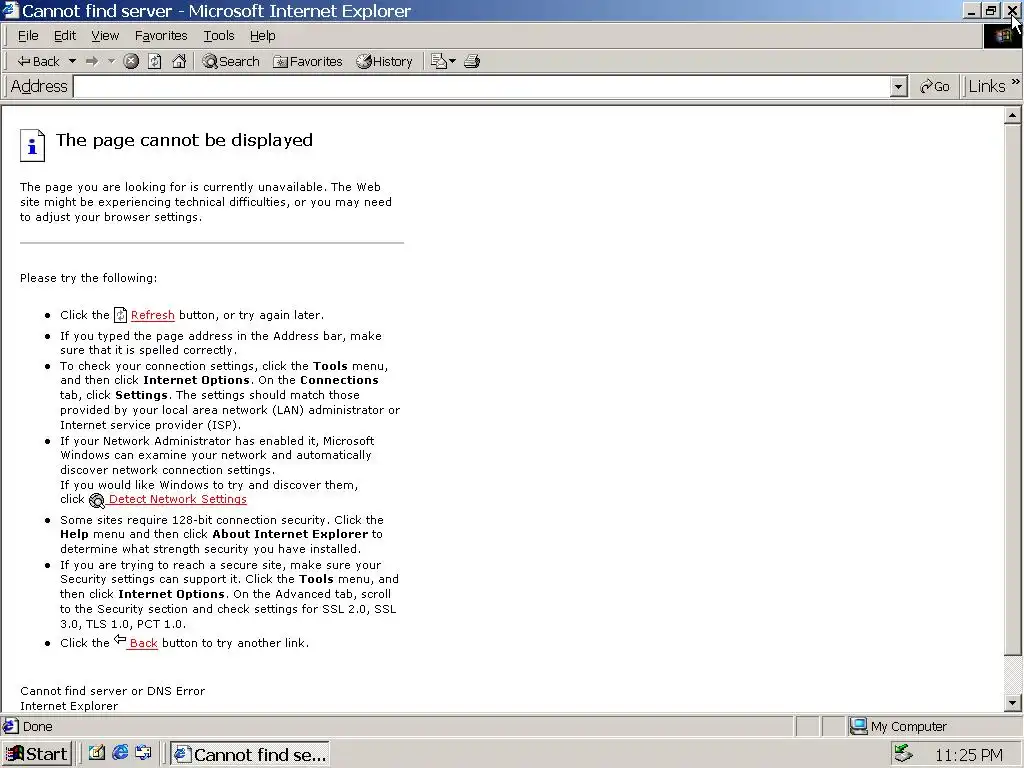1024x768 pixels.
Task: Click the Detect Network Settings link
Action: pos(178,499)
